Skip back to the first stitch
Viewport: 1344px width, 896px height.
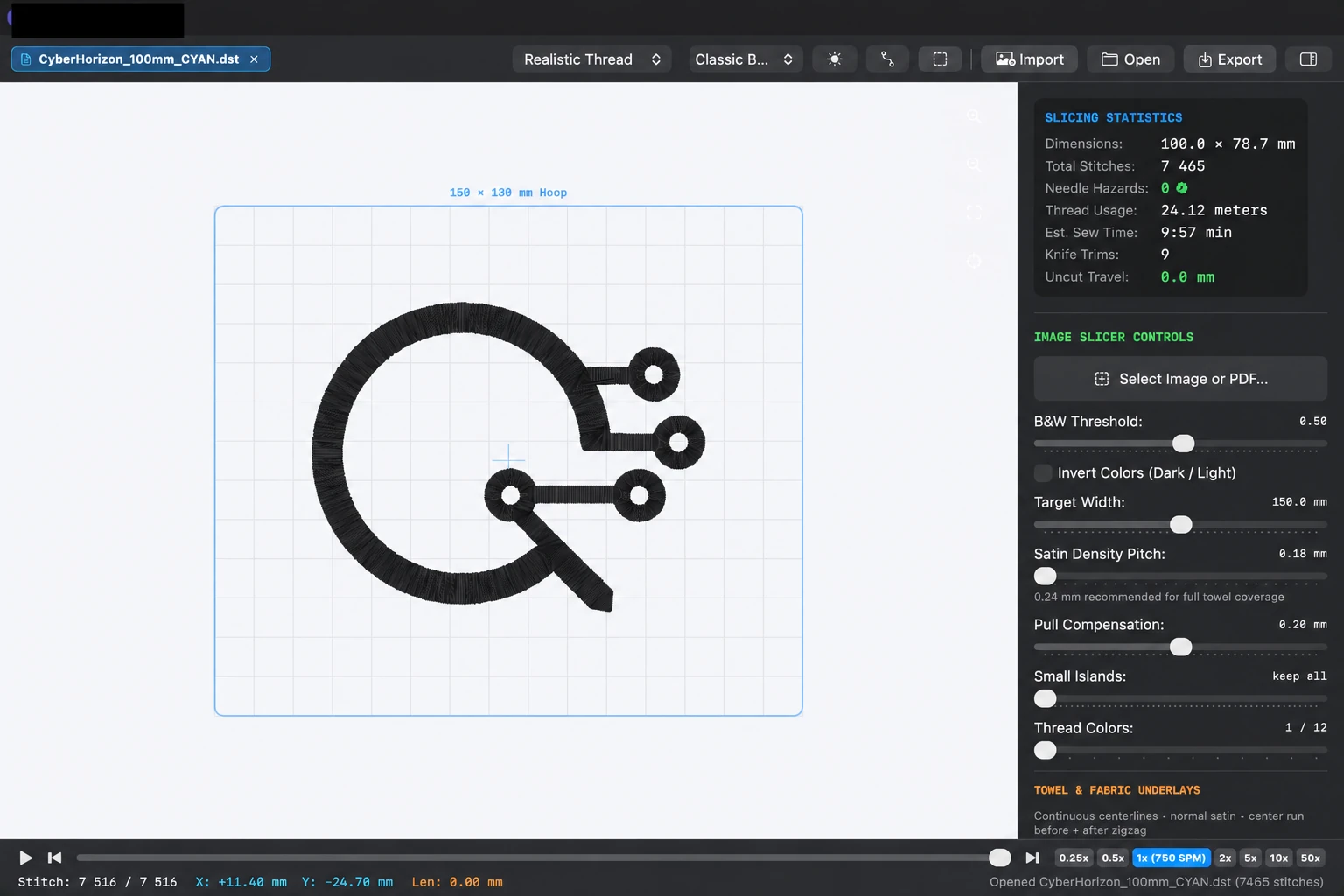tap(54, 857)
